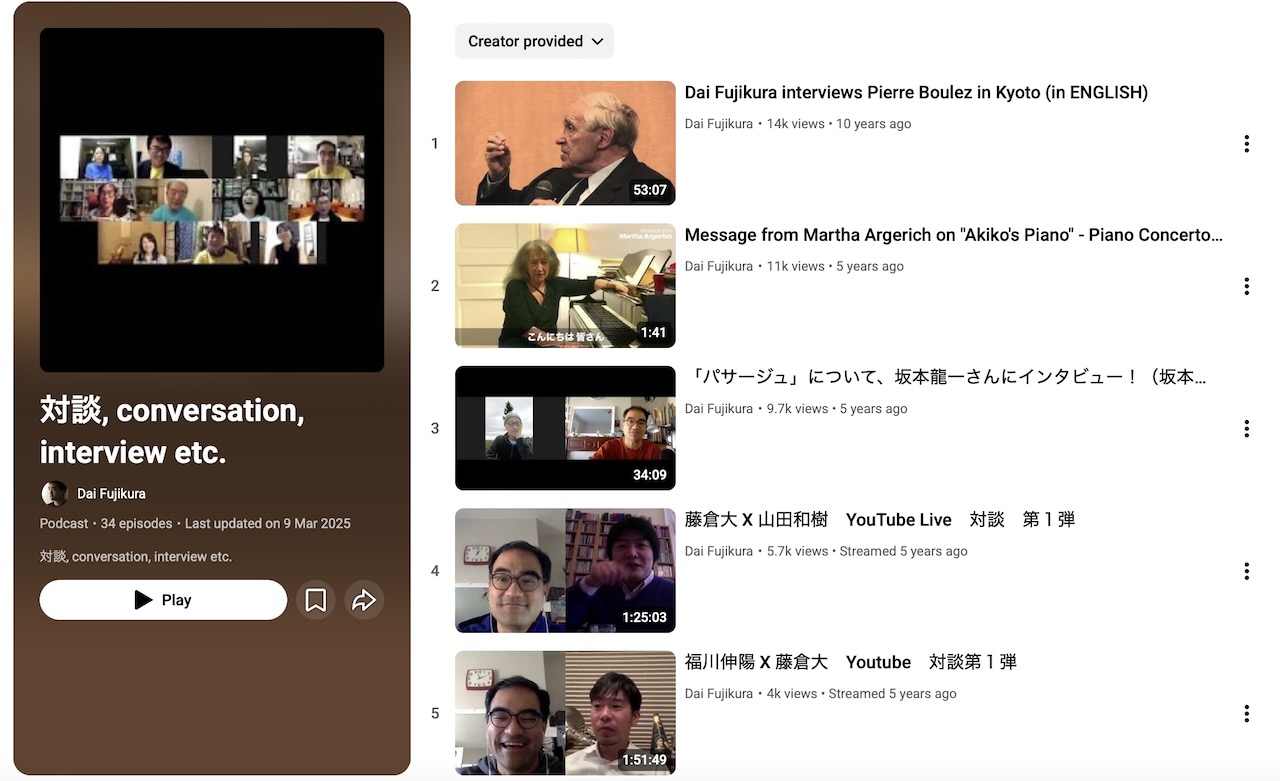This screenshot has height=781, width=1280.
Task: Click the podcast cover image with group call
Action: pos(212,200)
